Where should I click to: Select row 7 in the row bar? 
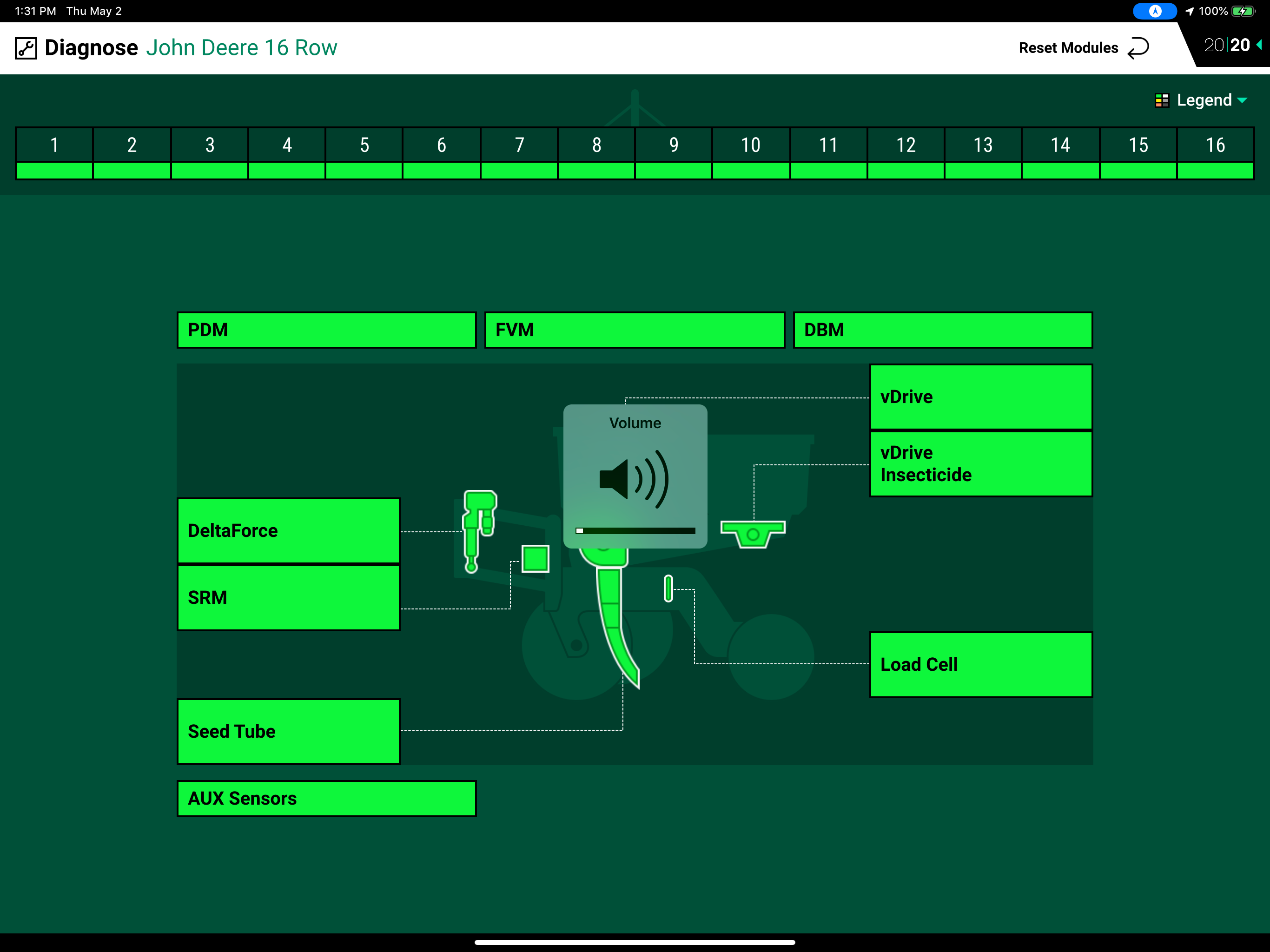tap(519, 153)
